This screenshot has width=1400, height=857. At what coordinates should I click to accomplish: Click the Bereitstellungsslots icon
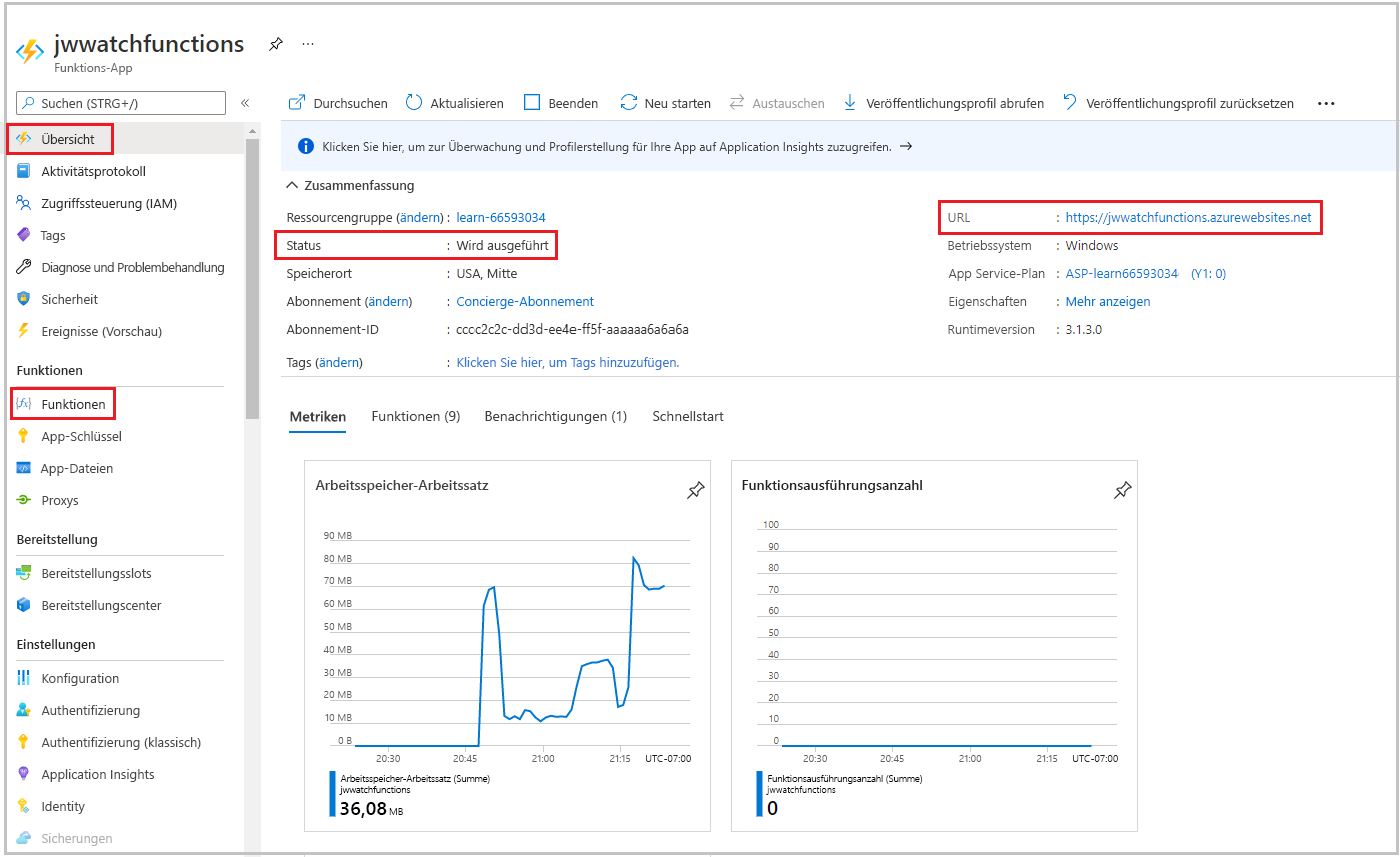tap(24, 573)
